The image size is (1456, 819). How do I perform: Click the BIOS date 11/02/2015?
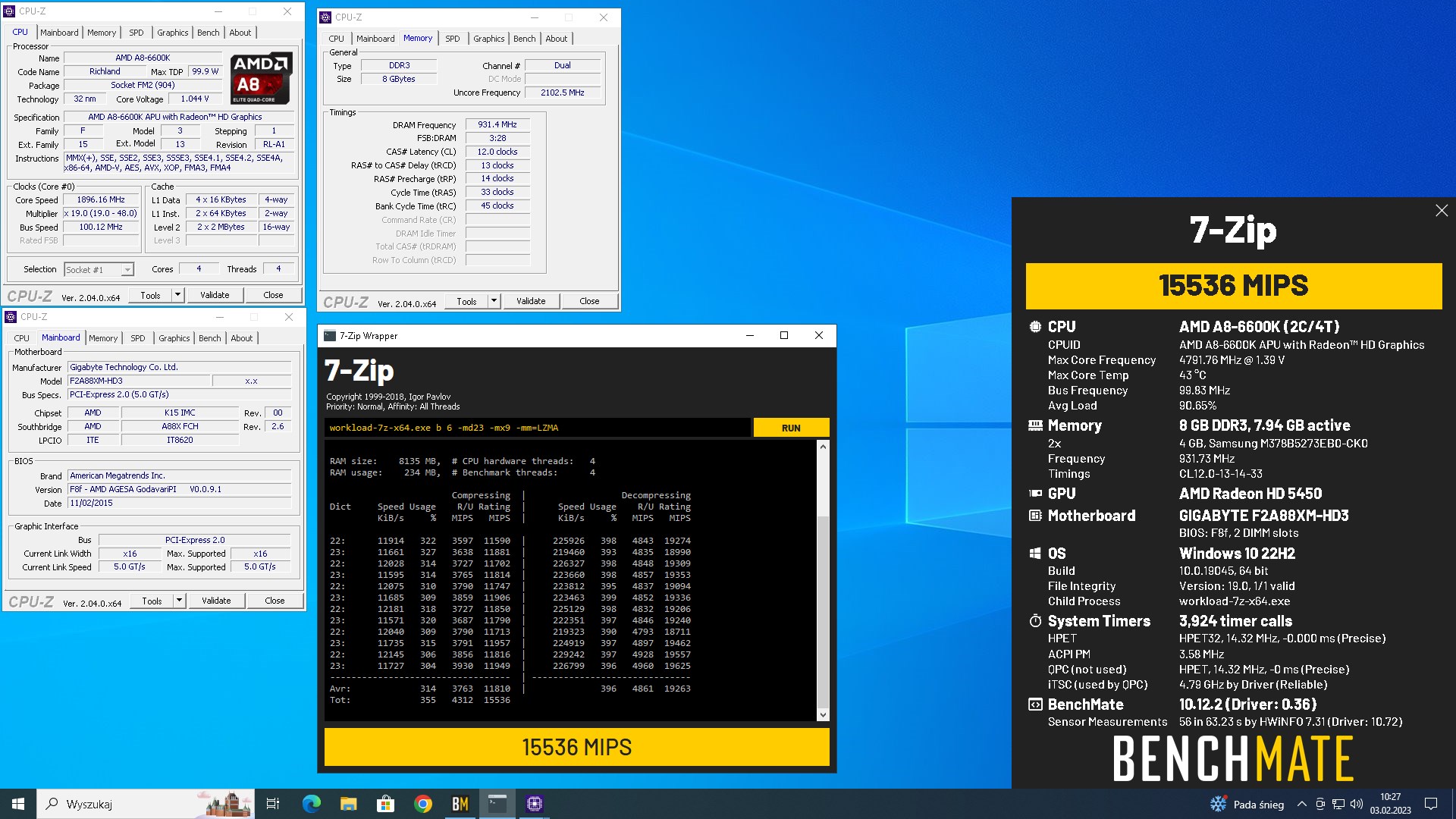pos(180,503)
